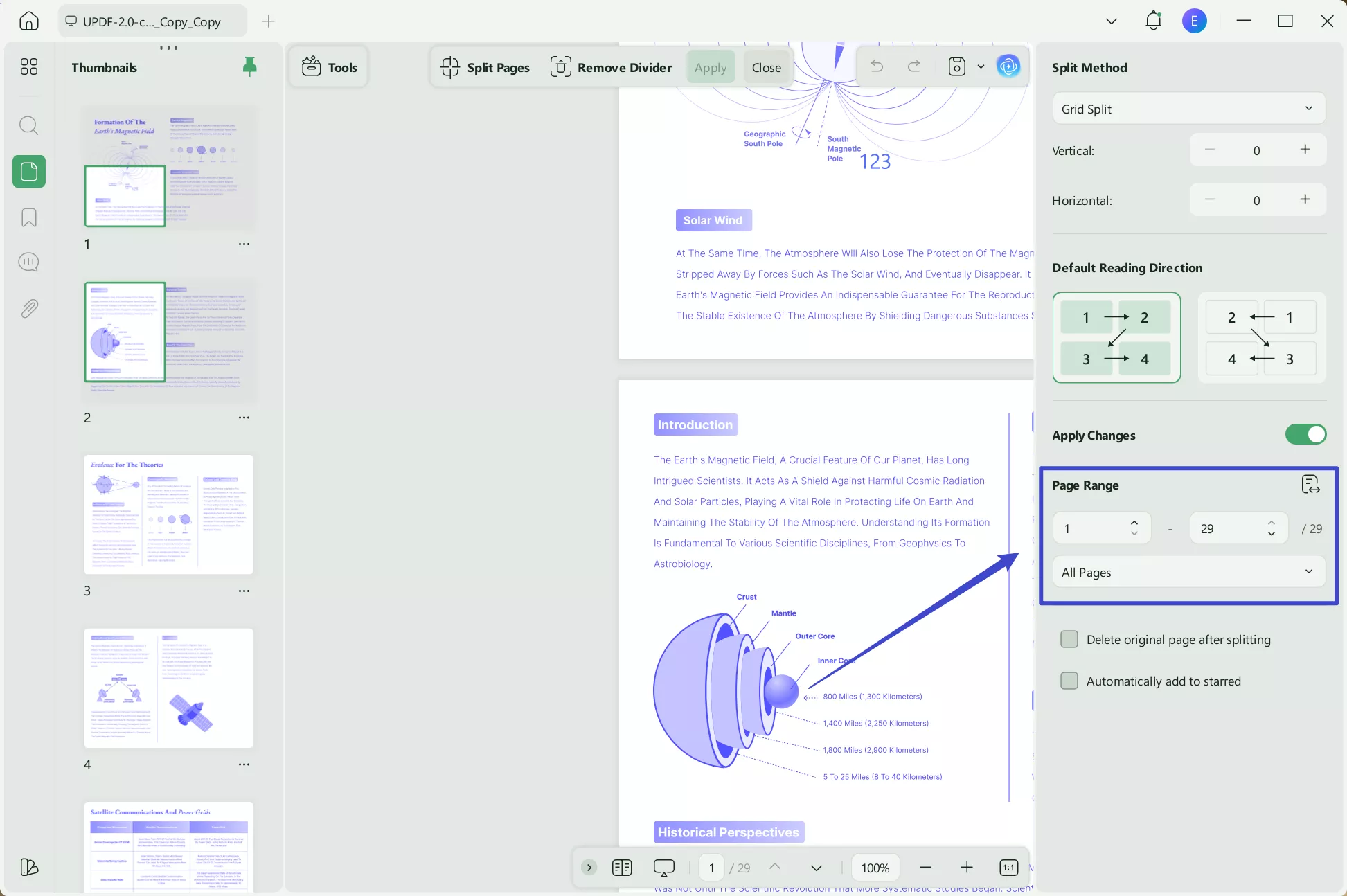Open the attachments paperclip panel
Image resolution: width=1347 pixels, height=896 pixels.
tap(28, 308)
